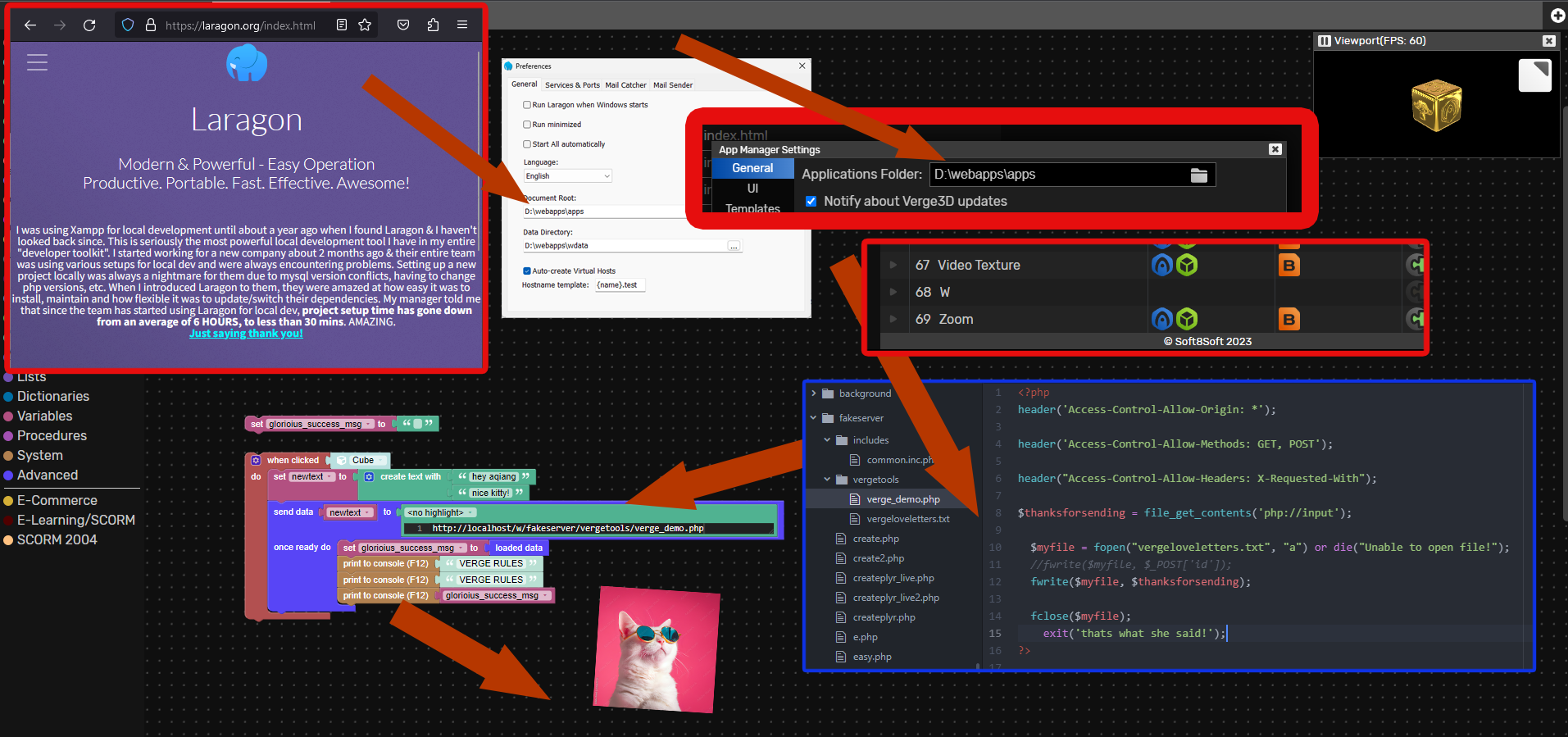The width and height of the screenshot is (1568, 737).
Task: Open settings gear on when clicked block
Action: pos(256,461)
